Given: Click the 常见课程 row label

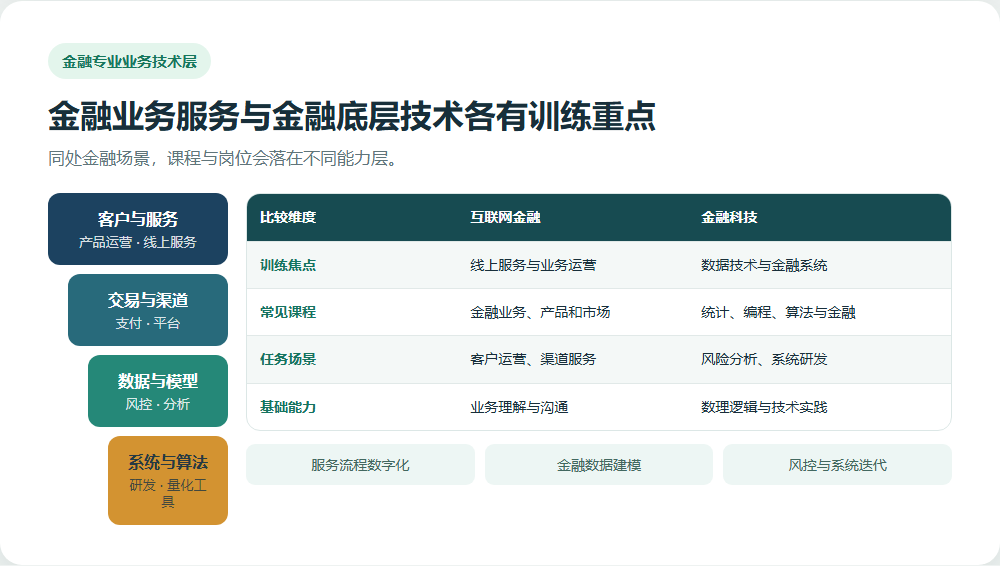Looking at the screenshot, I should 288,312.
